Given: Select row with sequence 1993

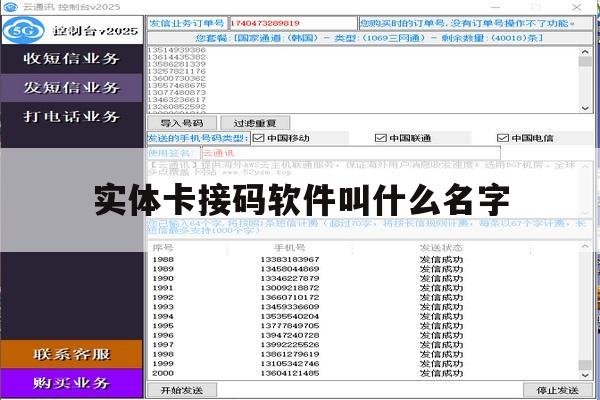Looking at the screenshot, I should pos(364,307).
